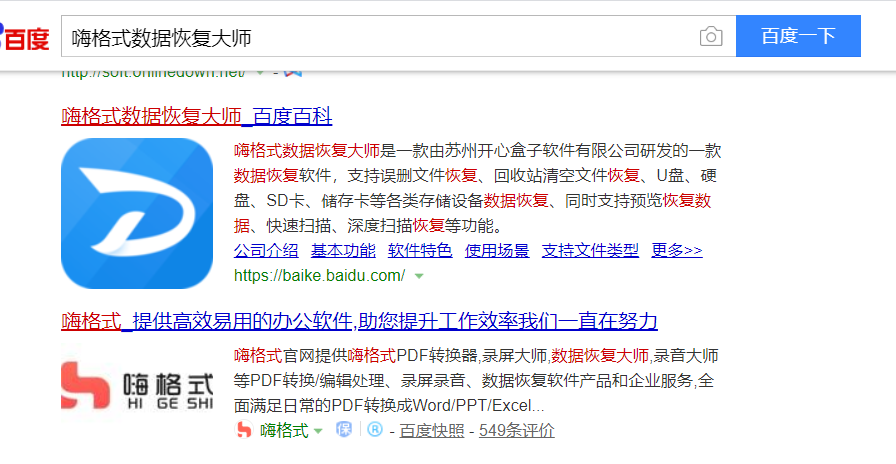The image size is (896, 464).
Task: Open the 软件特色 sublink
Action: pyautogui.click(x=420, y=250)
